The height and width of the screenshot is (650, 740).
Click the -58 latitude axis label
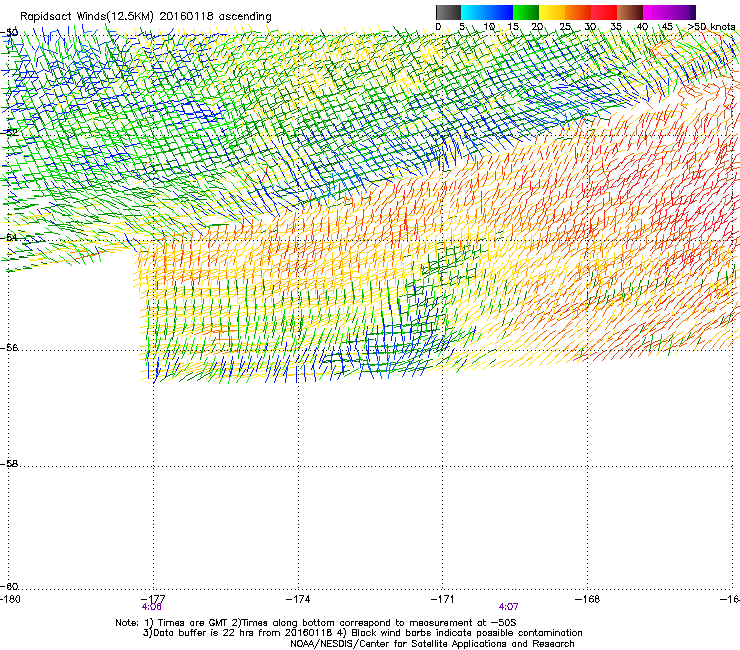tap(9, 464)
